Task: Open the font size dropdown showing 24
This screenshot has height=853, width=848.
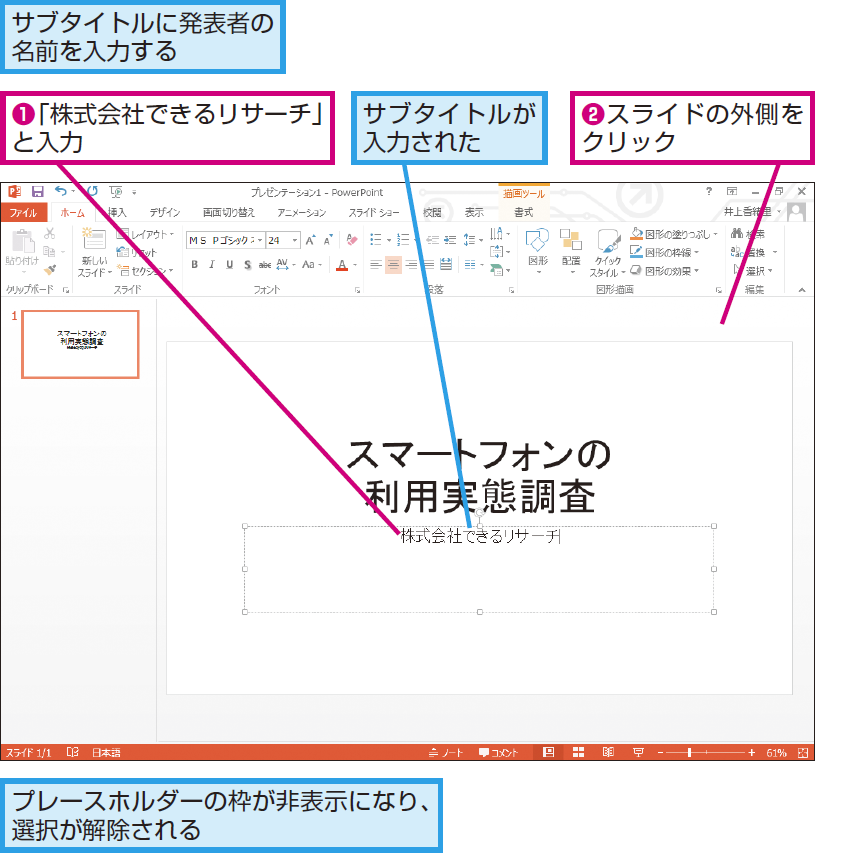Action: pyautogui.click(x=295, y=240)
